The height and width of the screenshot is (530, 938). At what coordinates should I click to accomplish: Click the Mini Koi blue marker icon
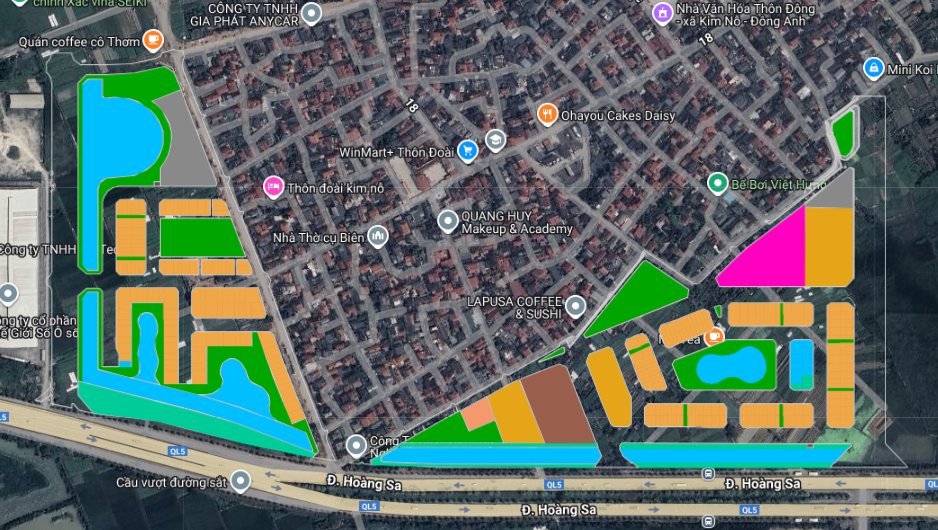coord(873,68)
